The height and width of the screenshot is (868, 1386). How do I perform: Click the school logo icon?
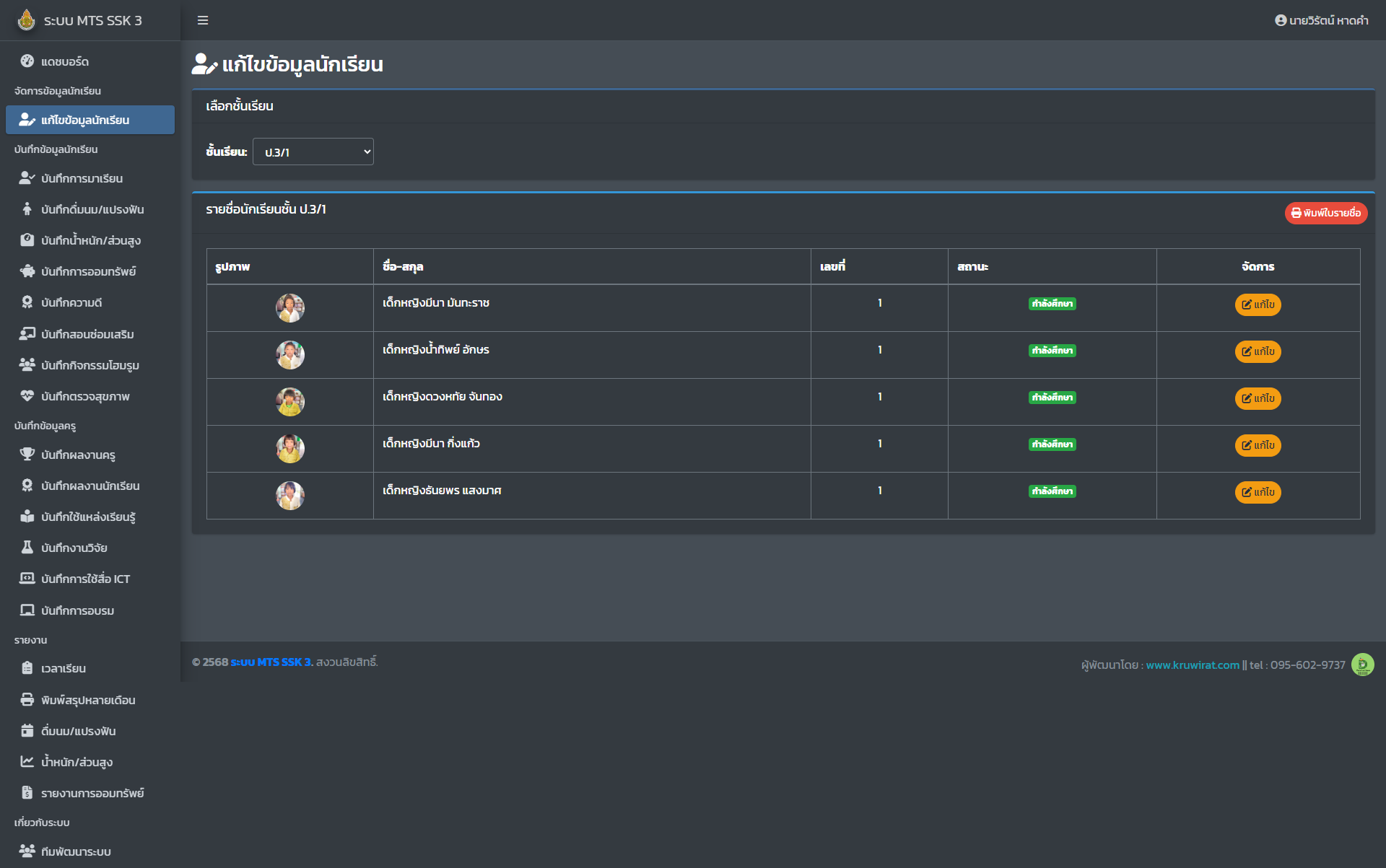27,20
